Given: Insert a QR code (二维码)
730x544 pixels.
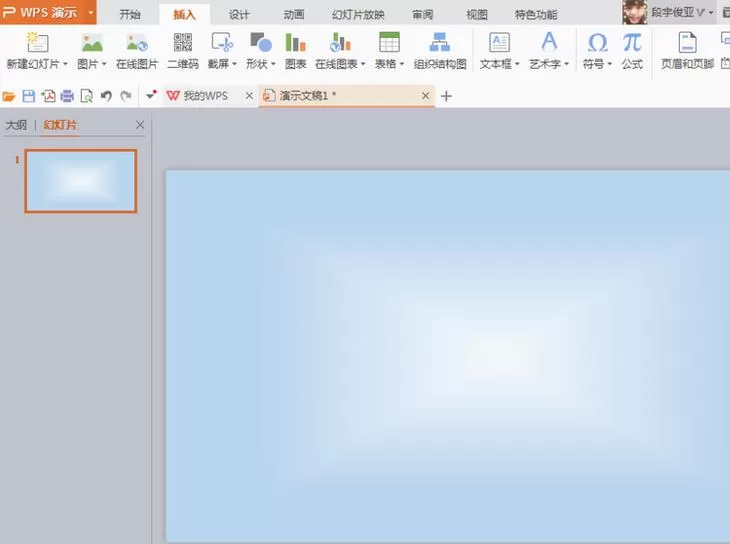Looking at the screenshot, I should [x=183, y=42].
